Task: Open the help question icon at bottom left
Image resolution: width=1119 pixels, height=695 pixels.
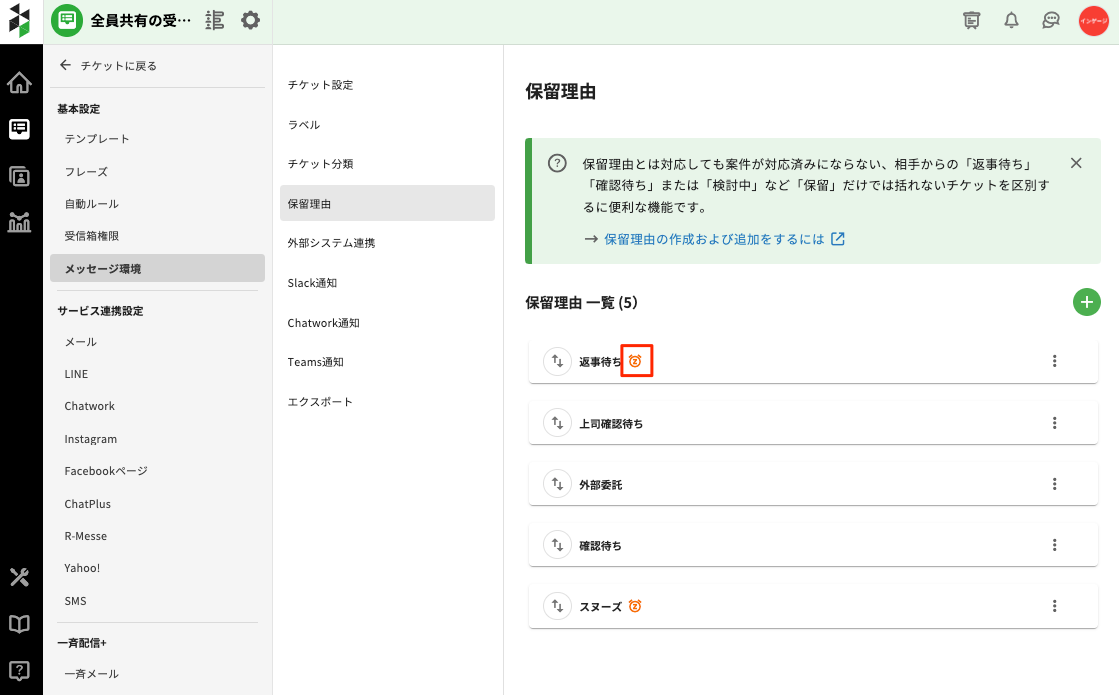Action: (20, 670)
